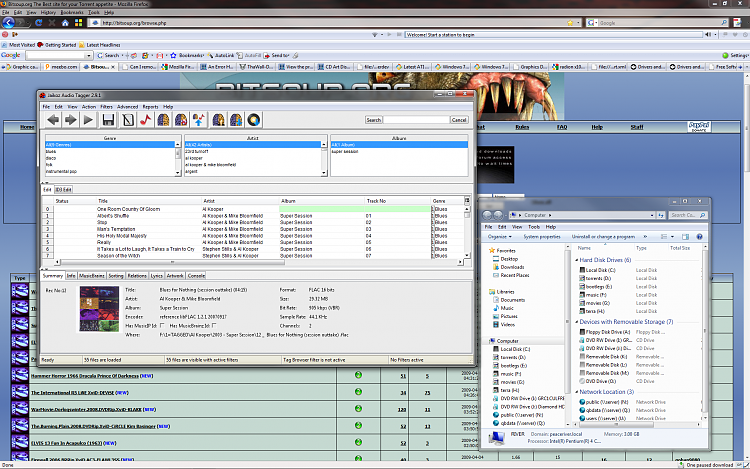Click the preview pane icon in Explorer toolbar

click(685, 237)
